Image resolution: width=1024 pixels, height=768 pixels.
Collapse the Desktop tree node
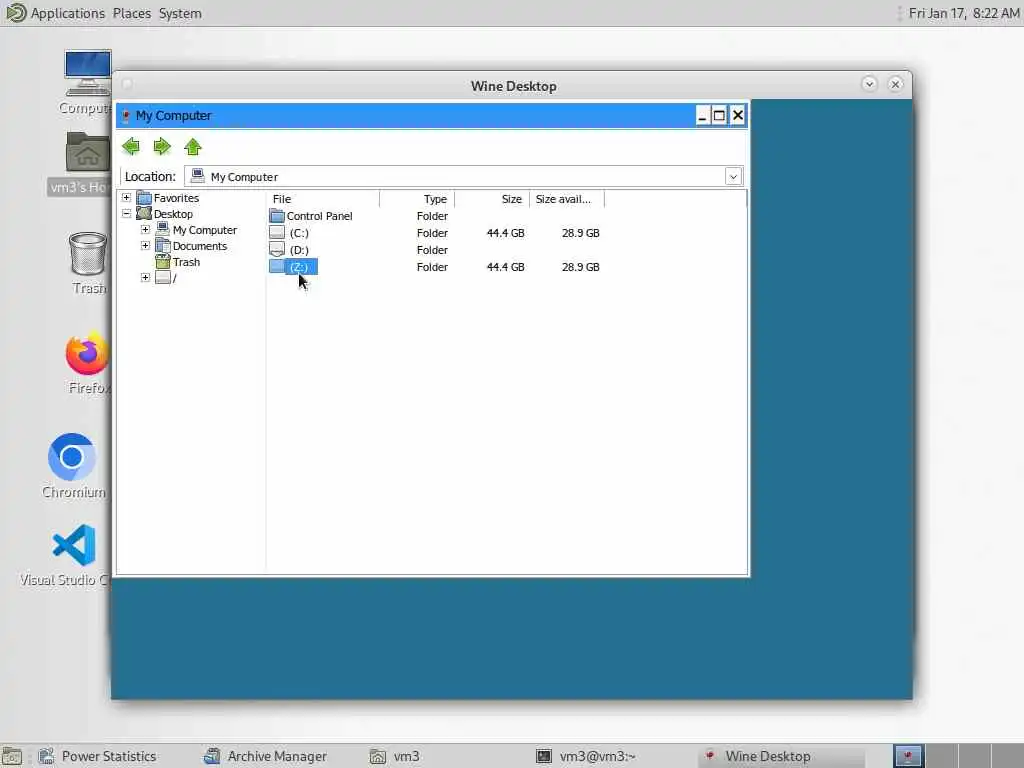[127, 214]
